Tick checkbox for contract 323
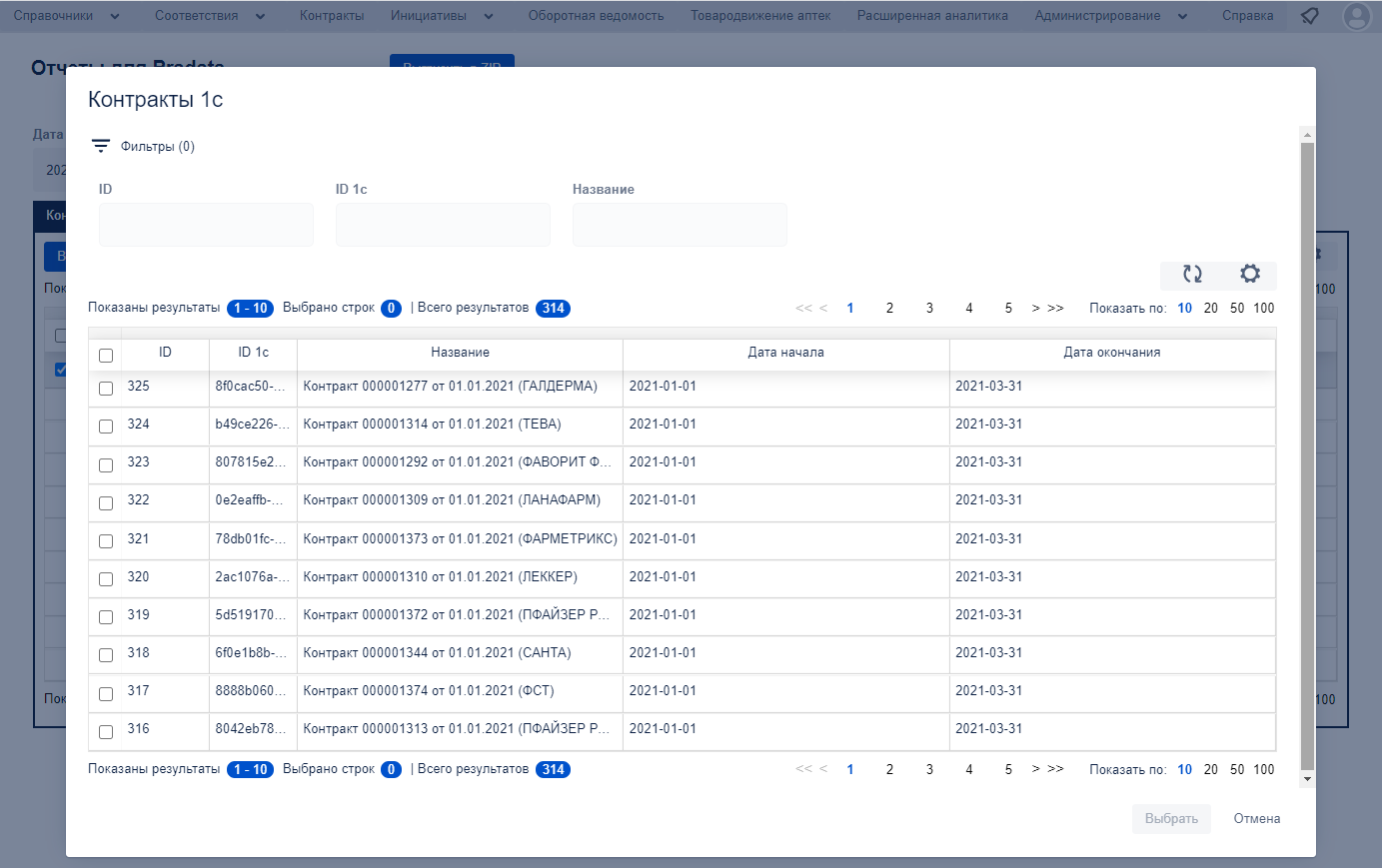1382x868 pixels. (106, 464)
